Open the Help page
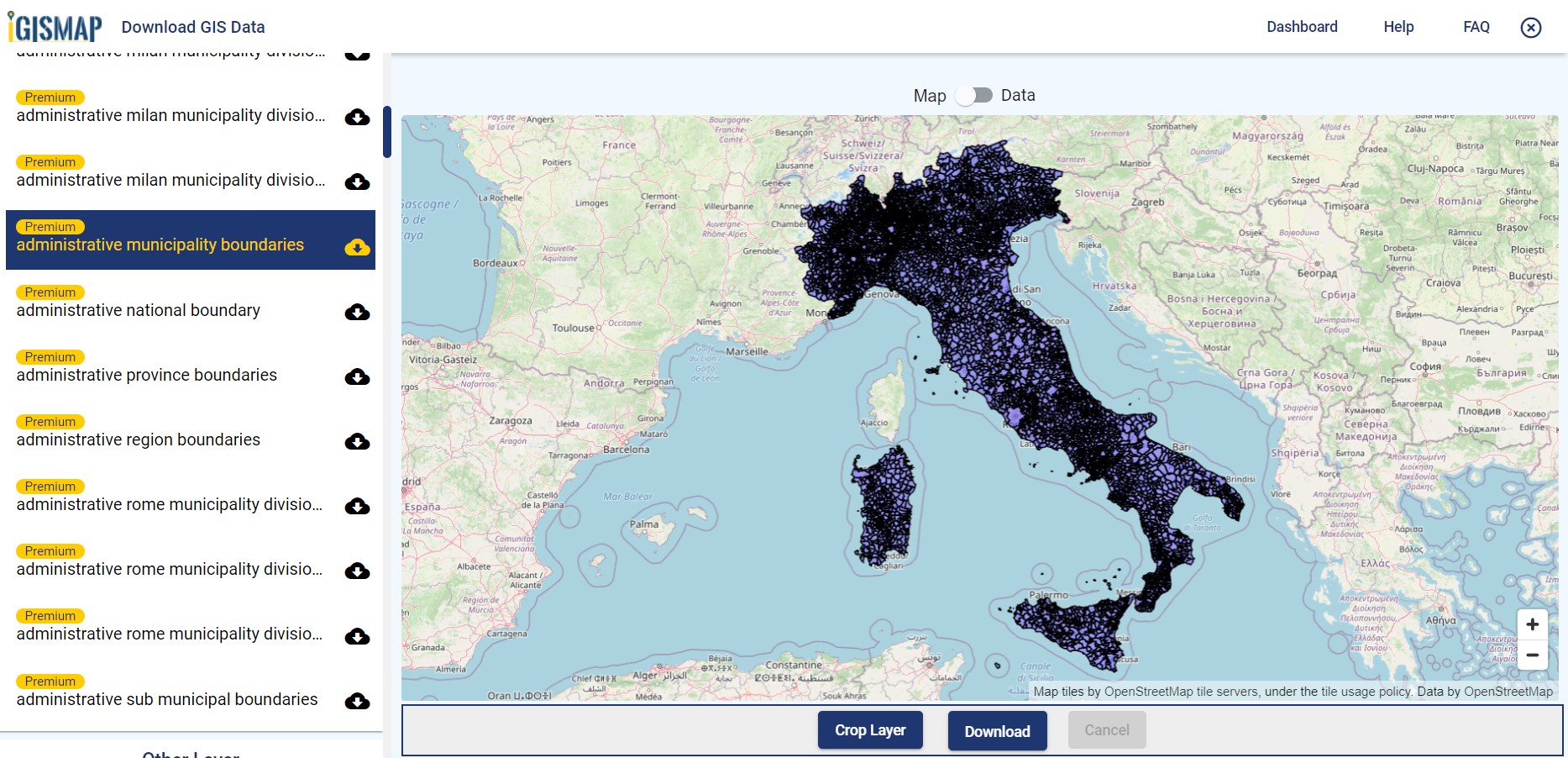Image resolution: width=1568 pixels, height=758 pixels. coord(1398,26)
